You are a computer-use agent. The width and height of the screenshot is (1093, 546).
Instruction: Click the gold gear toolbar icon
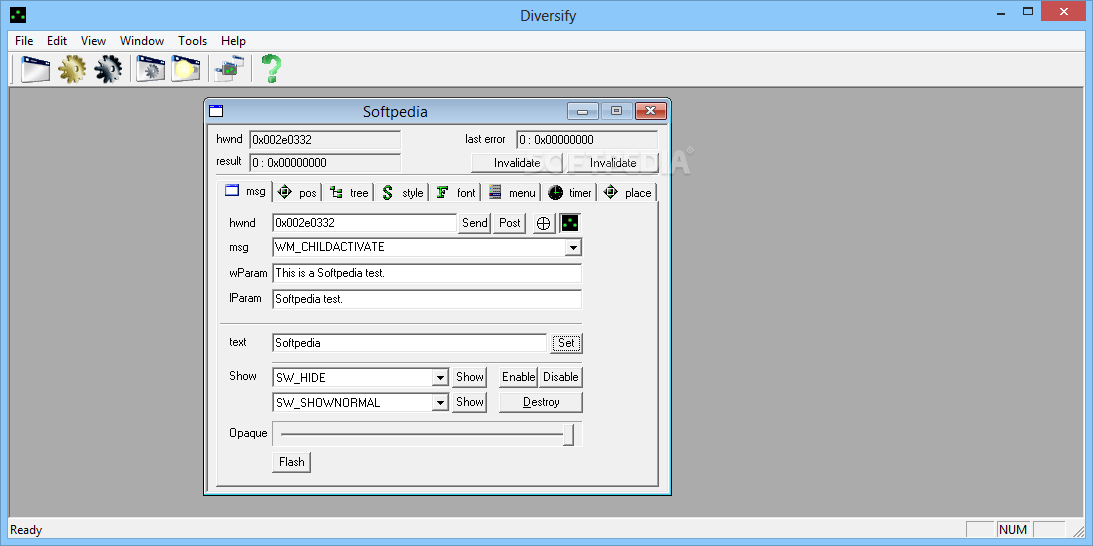coord(72,69)
